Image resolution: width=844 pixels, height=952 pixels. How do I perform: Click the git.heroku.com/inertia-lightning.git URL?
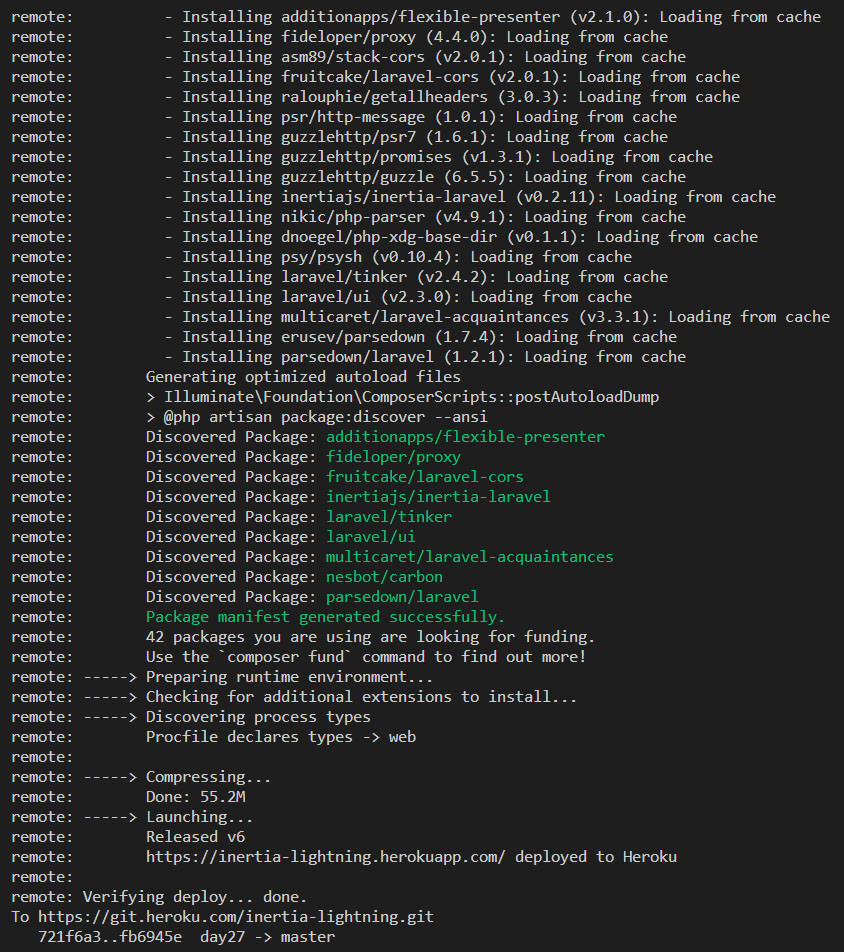(236, 917)
